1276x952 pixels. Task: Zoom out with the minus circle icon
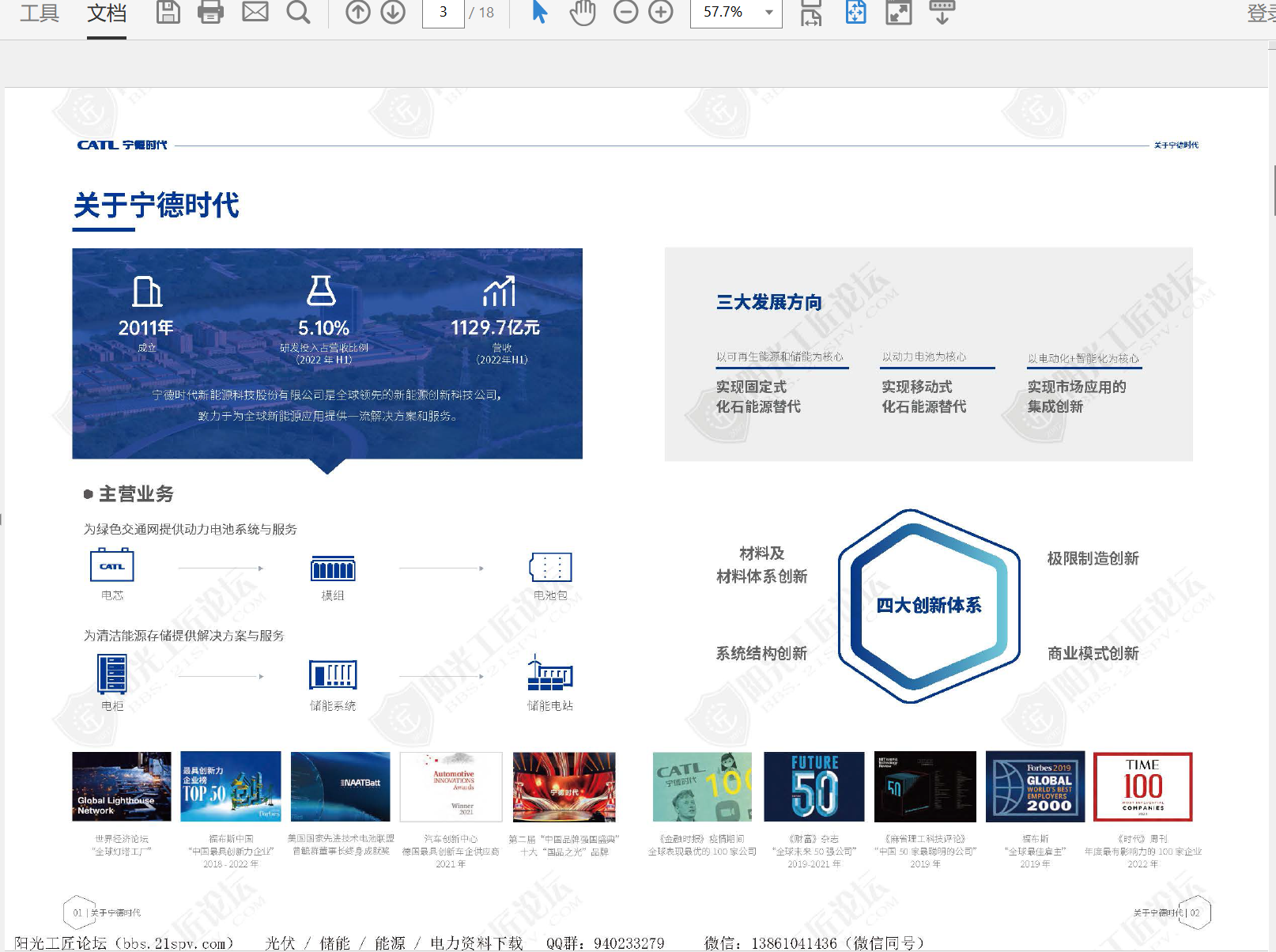[625, 12]
